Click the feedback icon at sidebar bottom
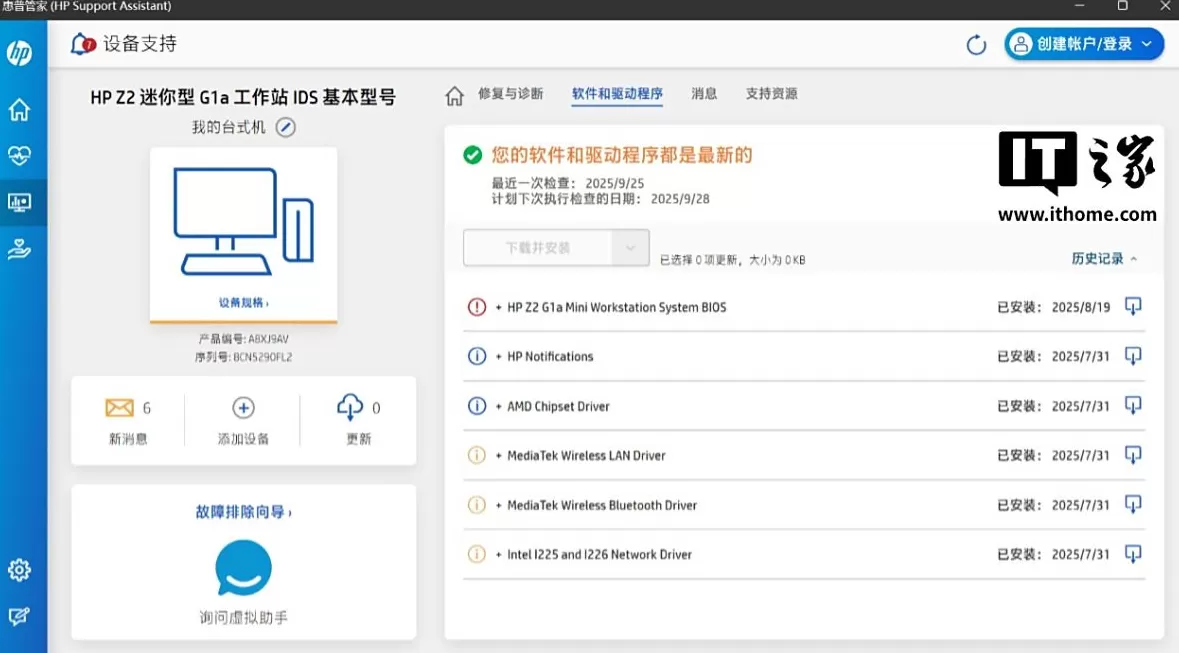 [x=19, y=617]
